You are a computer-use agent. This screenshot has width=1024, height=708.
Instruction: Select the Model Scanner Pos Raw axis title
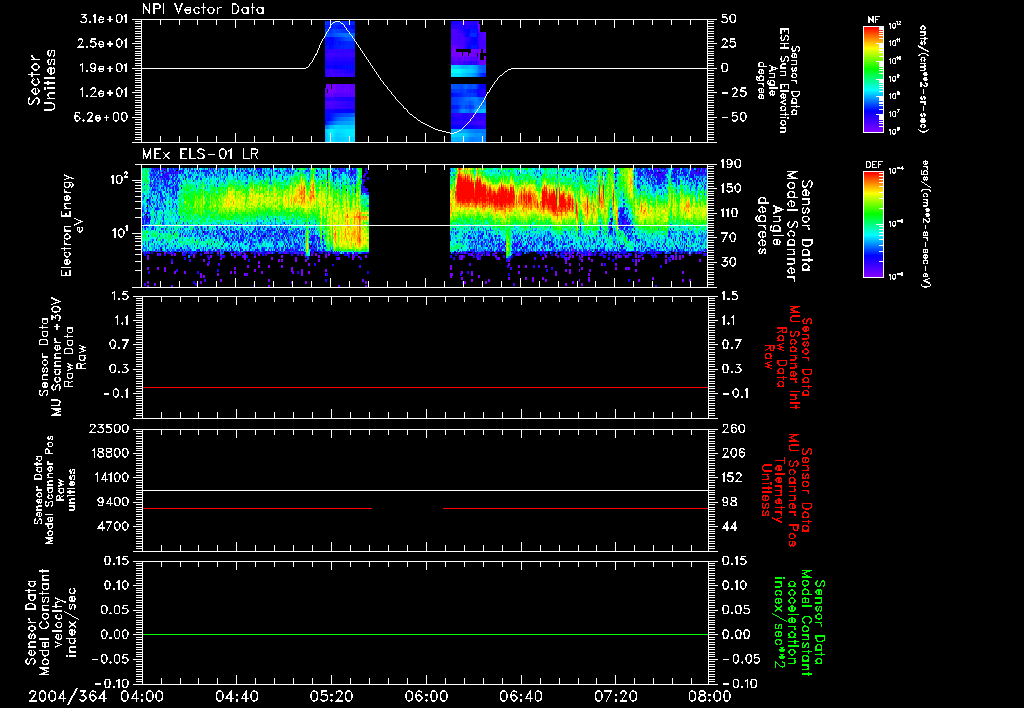coord(55,490)
